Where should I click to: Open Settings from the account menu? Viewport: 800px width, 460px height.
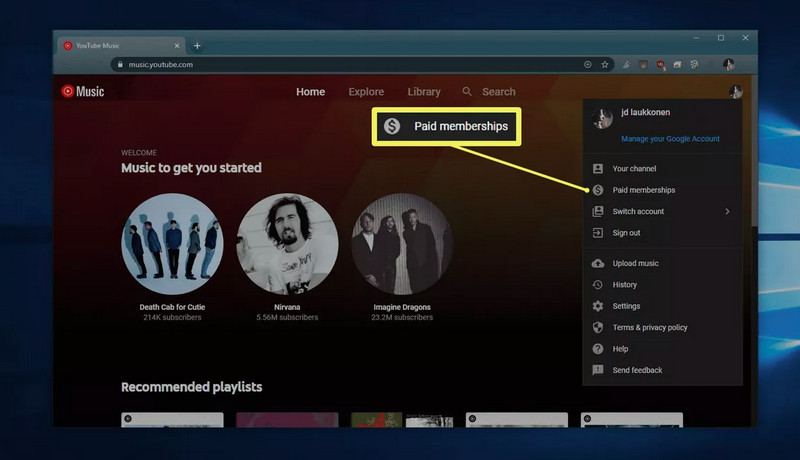coord(662,306)
